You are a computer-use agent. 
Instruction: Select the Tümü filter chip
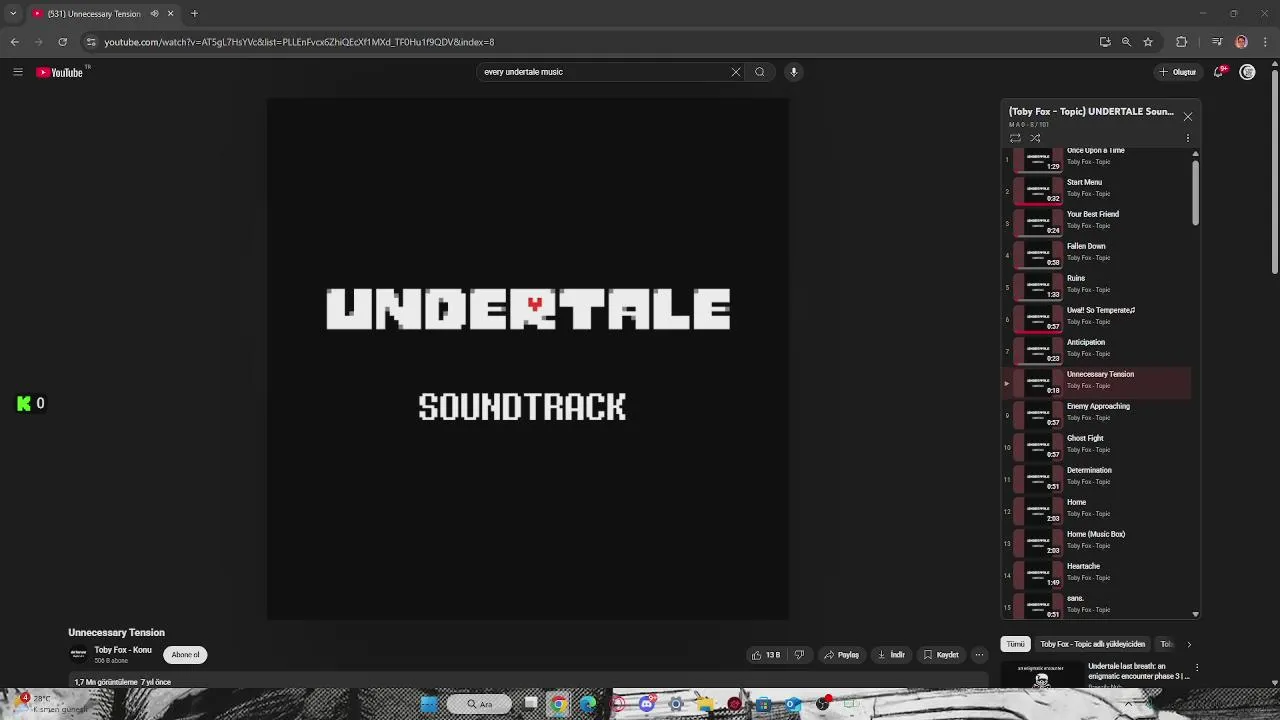tap(1016, 644)
